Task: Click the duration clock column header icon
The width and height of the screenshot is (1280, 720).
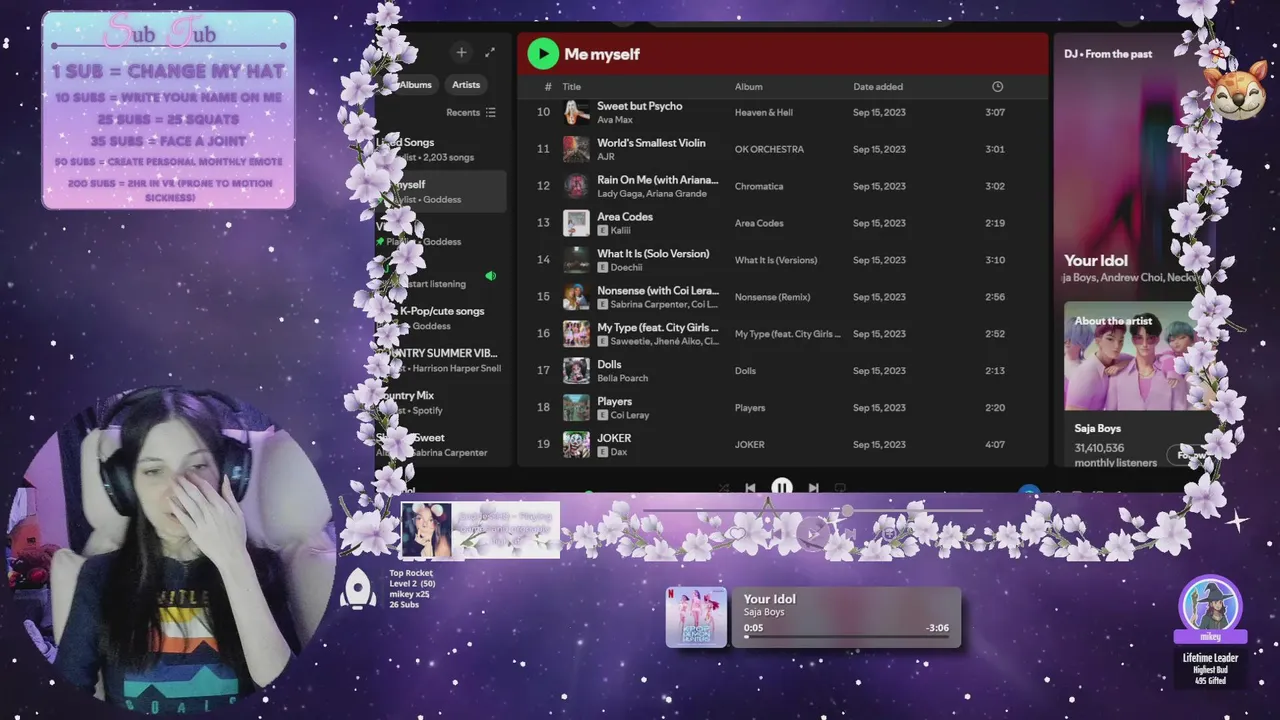Action: point(997,87)
